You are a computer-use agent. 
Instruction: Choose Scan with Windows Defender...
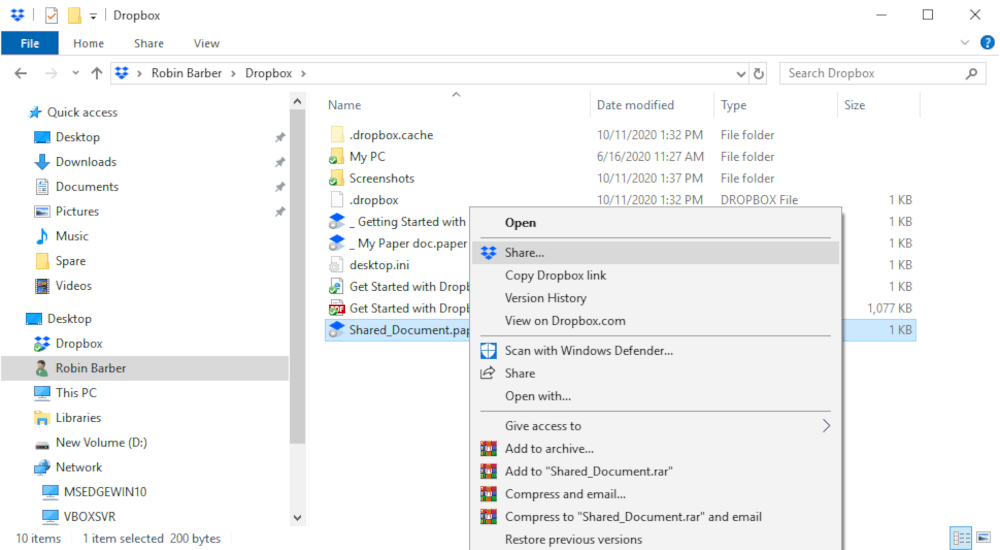pyautogui.click(x=656, y=351)
